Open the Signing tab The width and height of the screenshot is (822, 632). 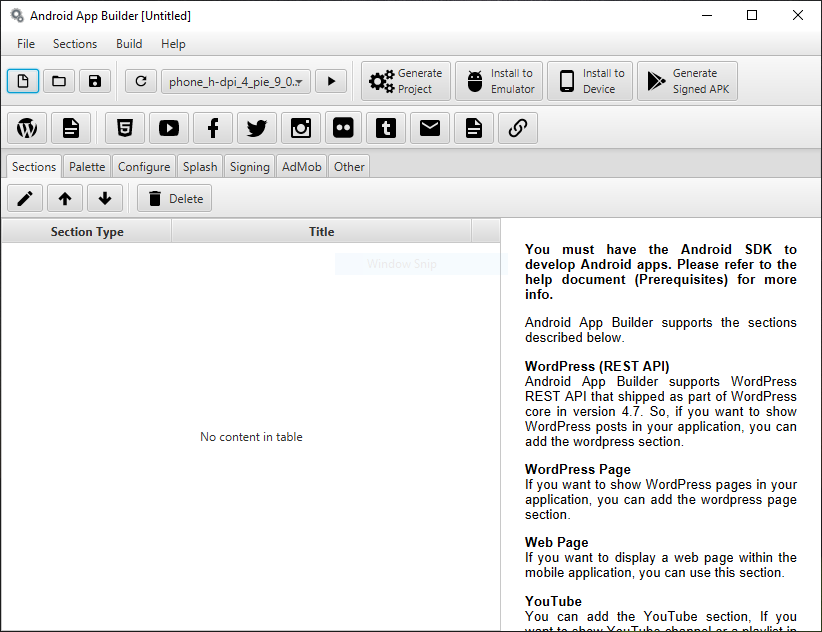tap(250, 167)
